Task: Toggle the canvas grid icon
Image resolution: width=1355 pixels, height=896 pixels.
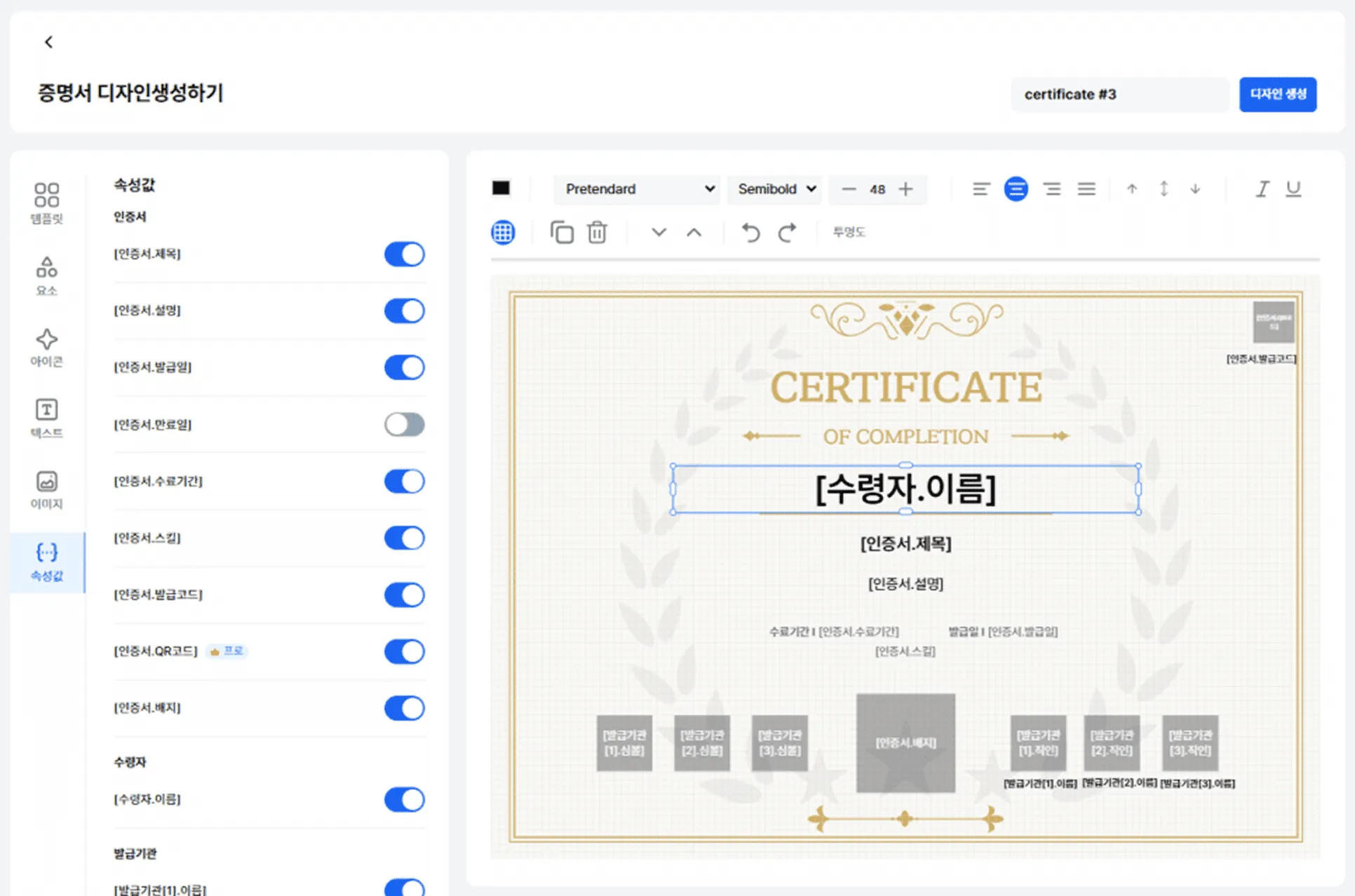Action: coord(503,232)
